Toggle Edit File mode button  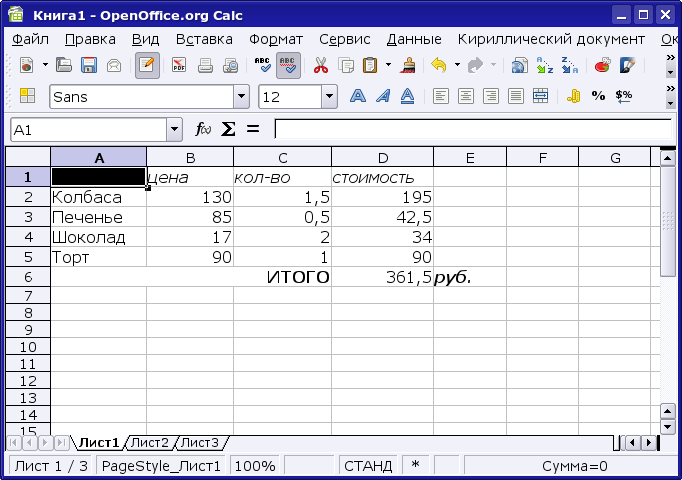[x=147, y=66]
